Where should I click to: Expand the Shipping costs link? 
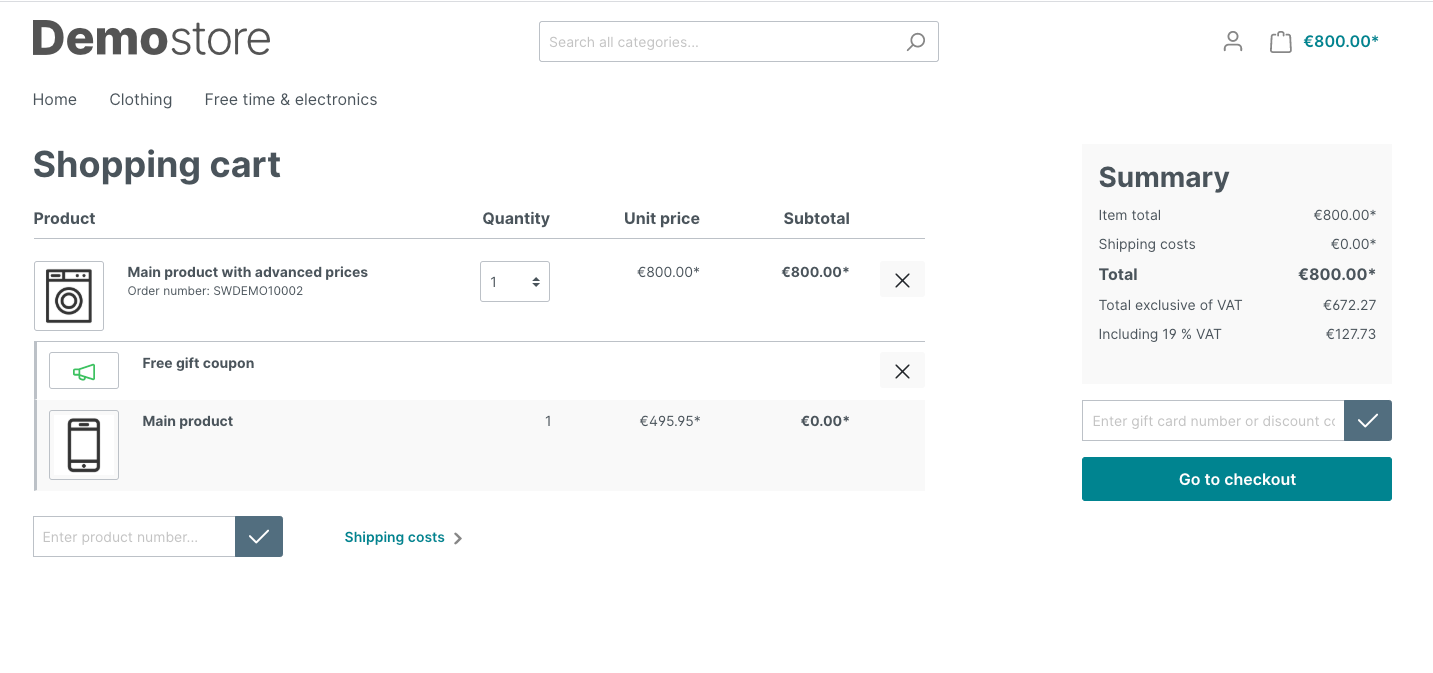(403, 538)
